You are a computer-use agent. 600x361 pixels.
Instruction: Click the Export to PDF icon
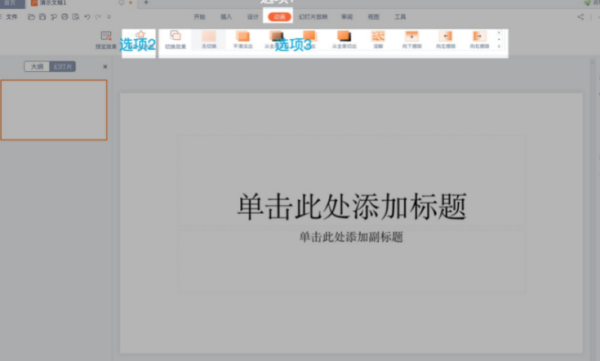click(54, 17)
